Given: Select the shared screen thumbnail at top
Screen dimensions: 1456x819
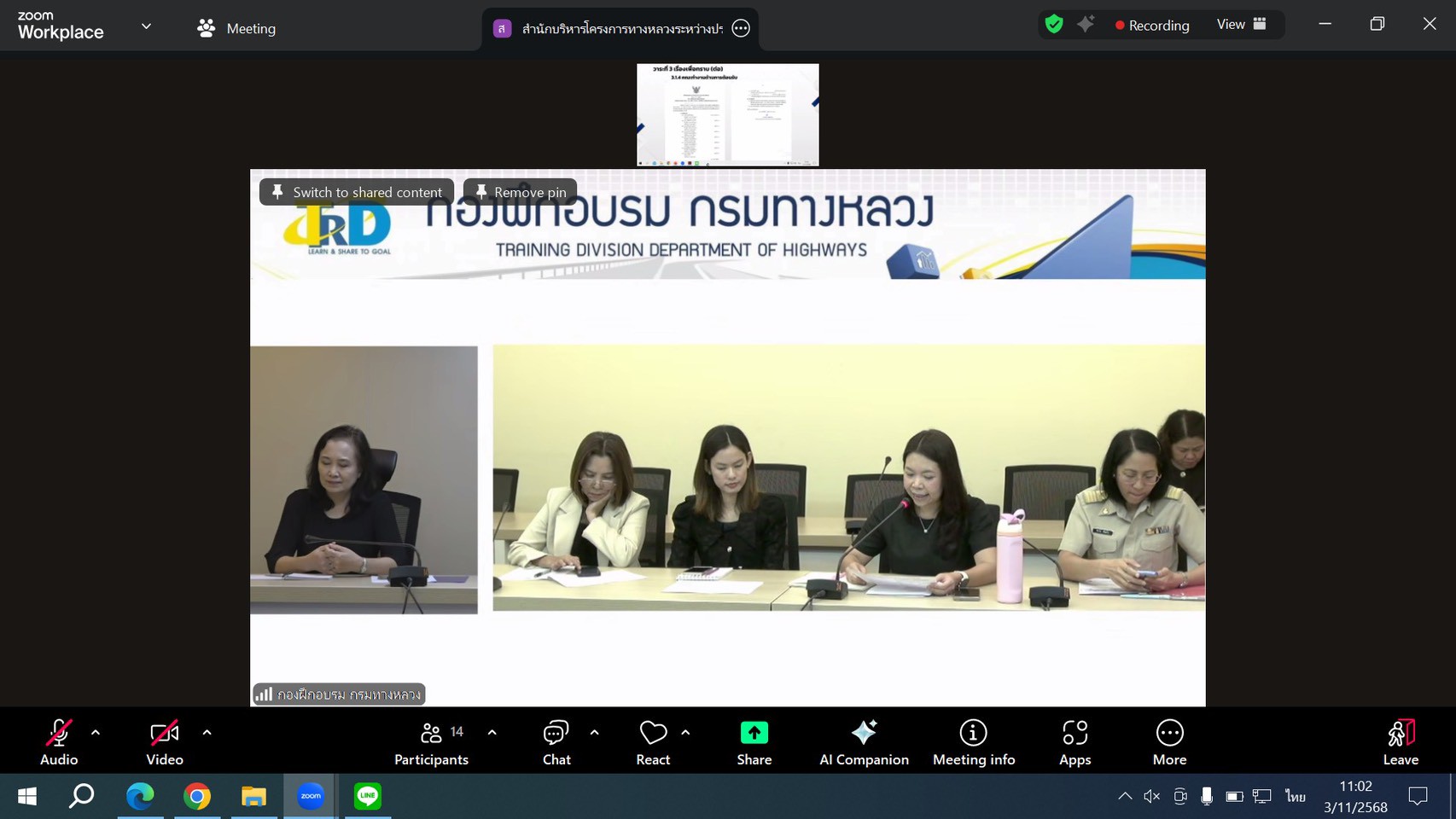Looking at the screenshot, I should 727,114.
